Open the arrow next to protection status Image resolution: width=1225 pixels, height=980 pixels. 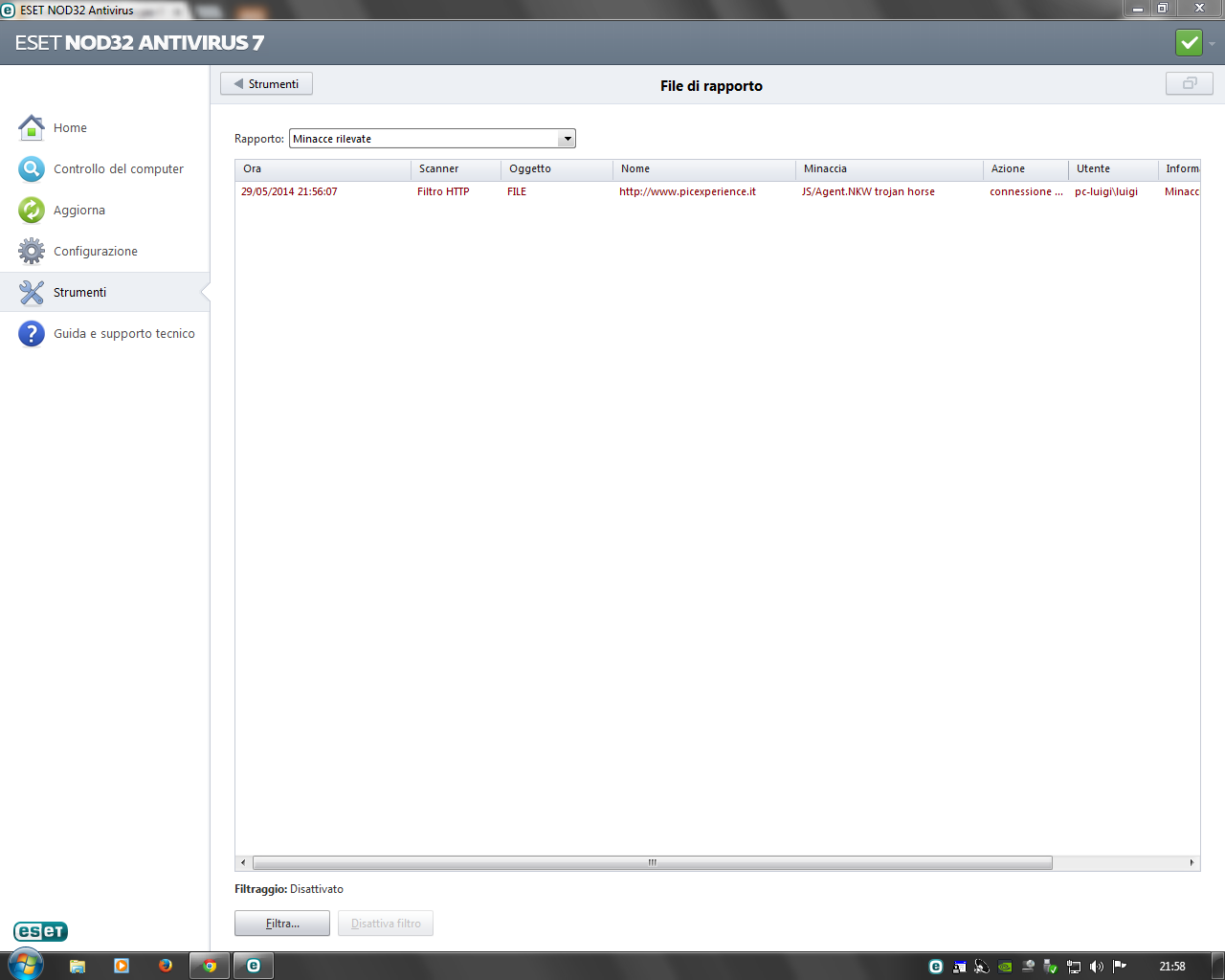(x=1212, y=44)
